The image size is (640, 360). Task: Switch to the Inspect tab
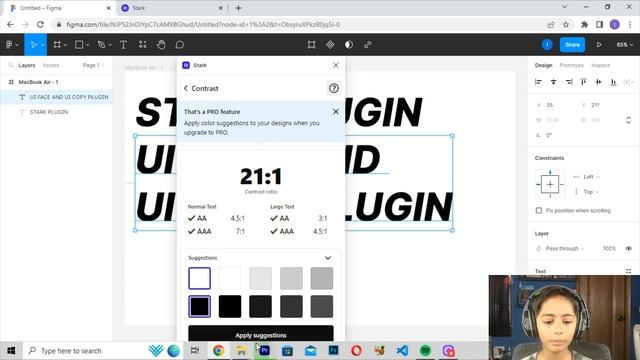tap(600, 65)
